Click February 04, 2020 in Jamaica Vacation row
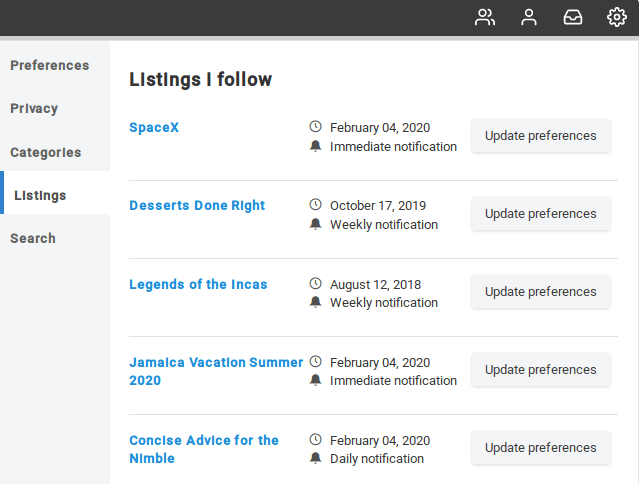This screenshot has height=484, width=639. 380,363
